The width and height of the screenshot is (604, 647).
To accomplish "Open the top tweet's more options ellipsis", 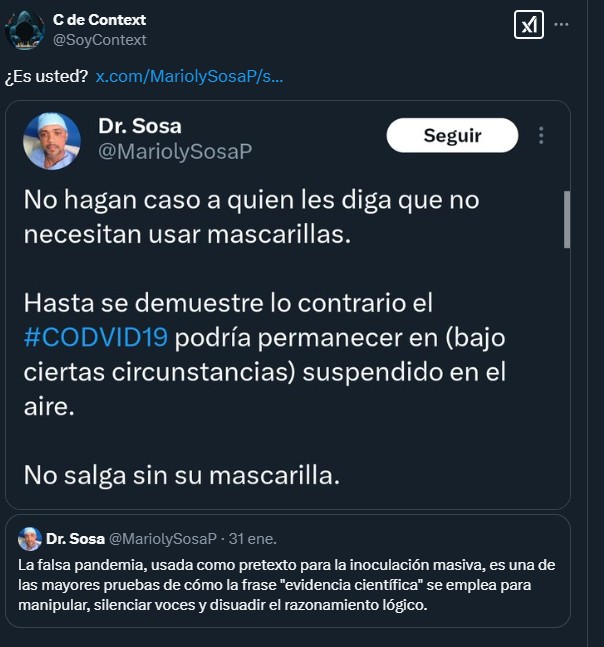I will click(x=564, y=25).
